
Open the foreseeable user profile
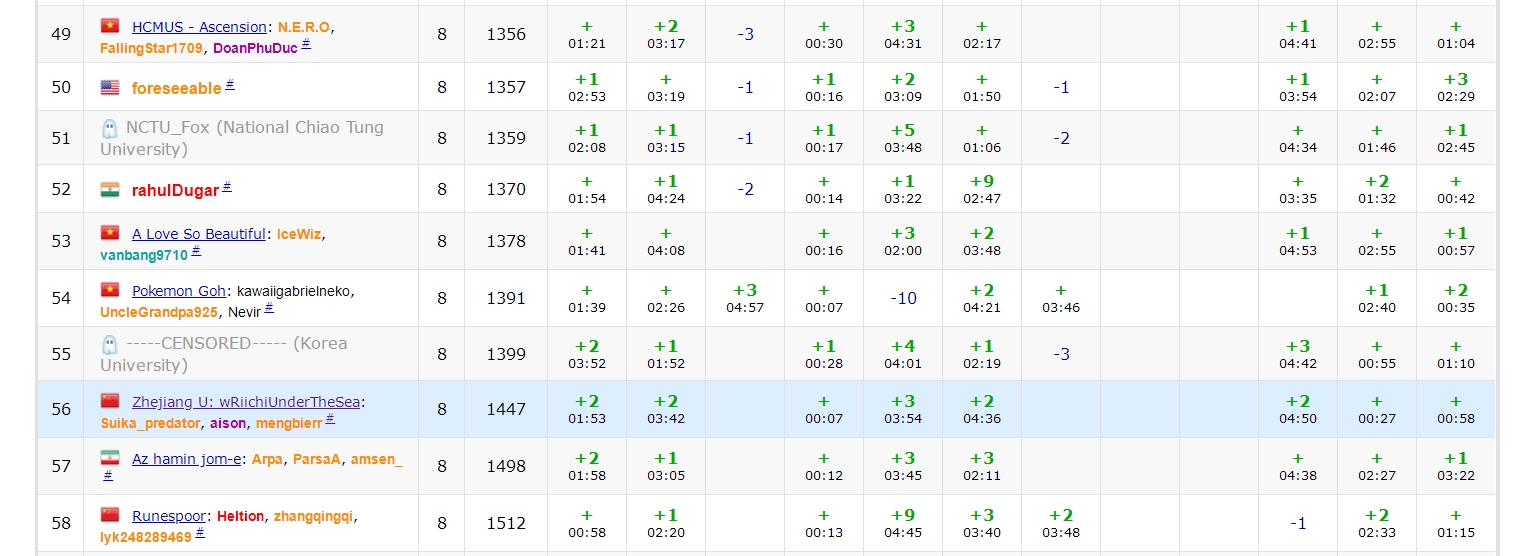pyautogui.click(x=176, y=88)
